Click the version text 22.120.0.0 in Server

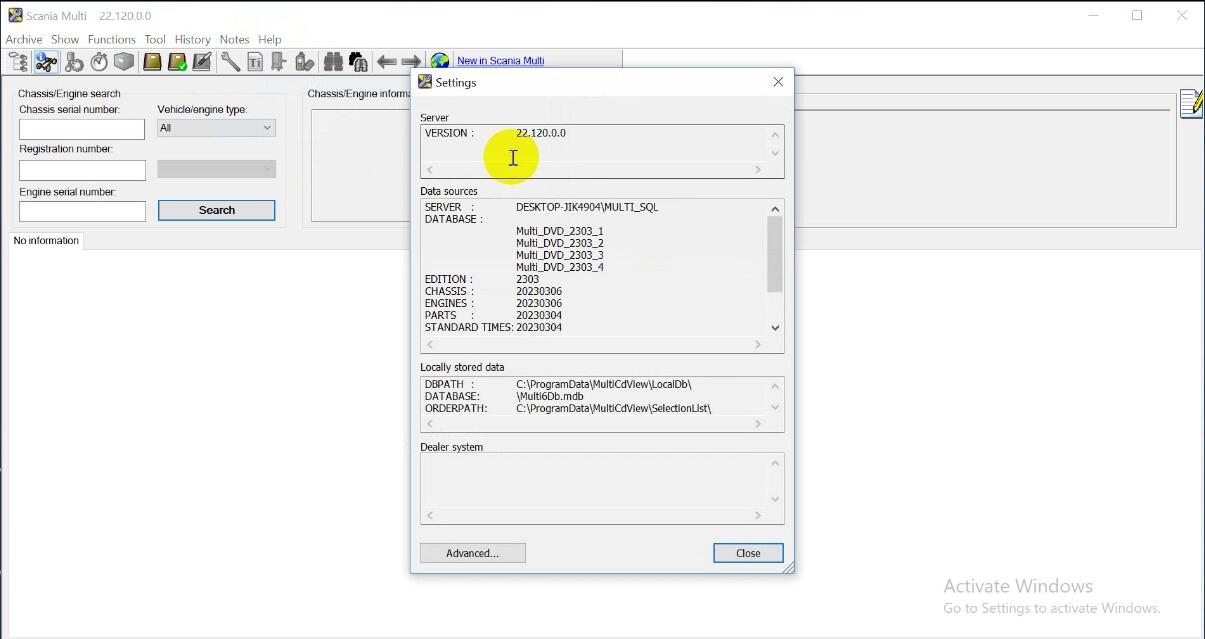tap(541, 133)
